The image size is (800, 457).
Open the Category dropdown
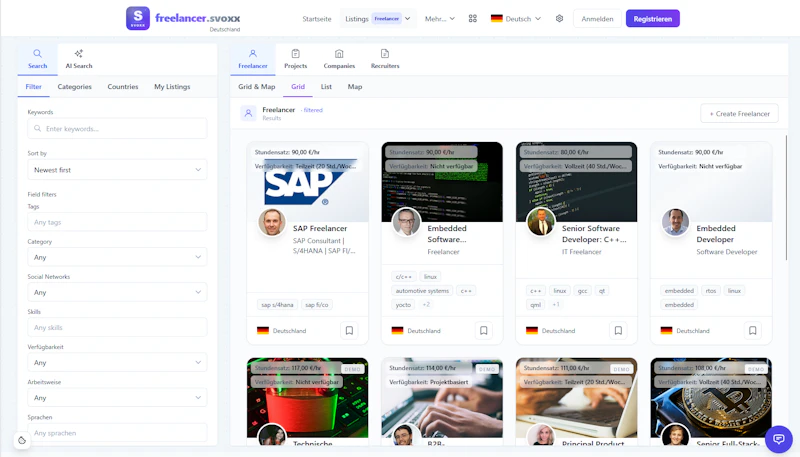point(117,257)
